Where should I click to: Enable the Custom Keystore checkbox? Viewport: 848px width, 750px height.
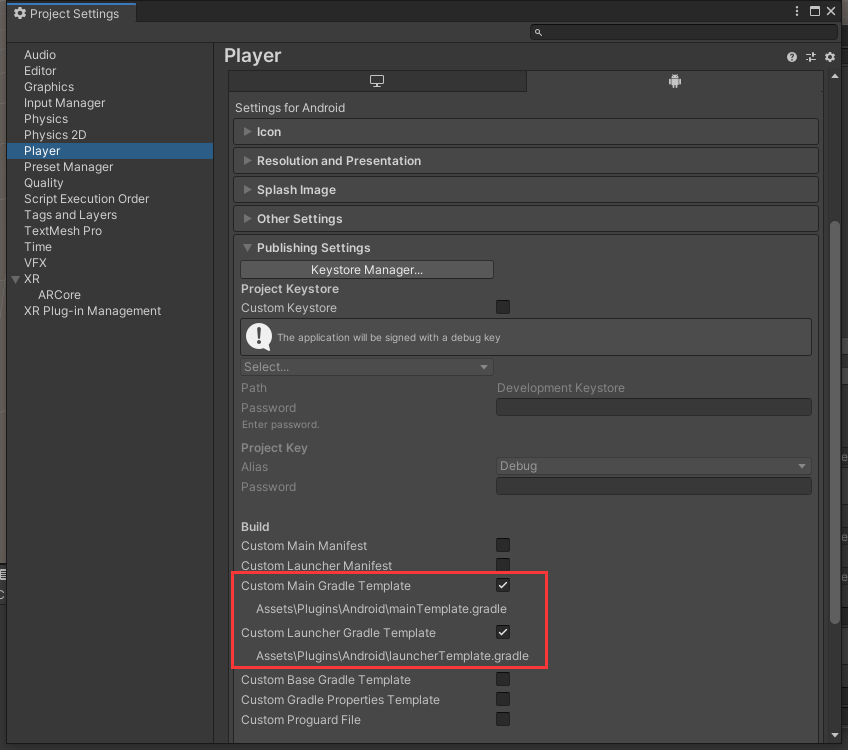point(503,307)
